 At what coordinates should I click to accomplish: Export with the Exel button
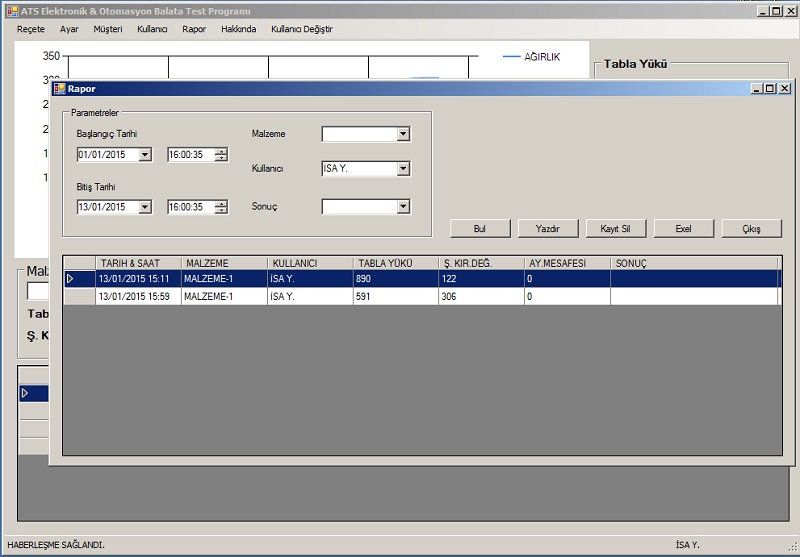tap(683, 229)
